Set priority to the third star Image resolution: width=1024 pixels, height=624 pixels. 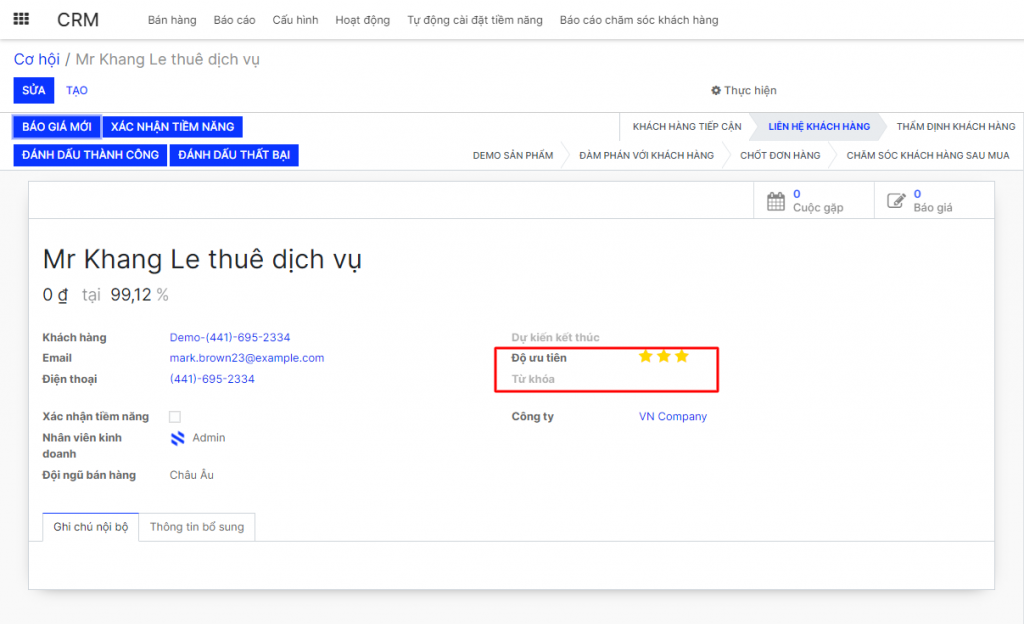tap(682, 356)
